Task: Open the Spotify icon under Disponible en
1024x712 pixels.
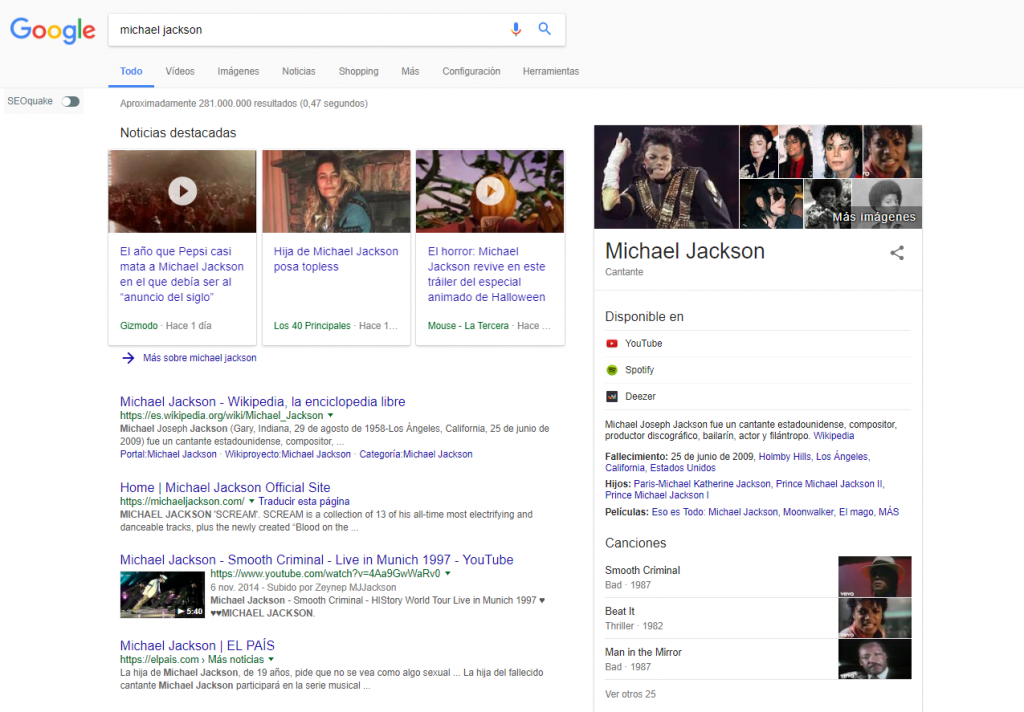Action: [612, 370]
